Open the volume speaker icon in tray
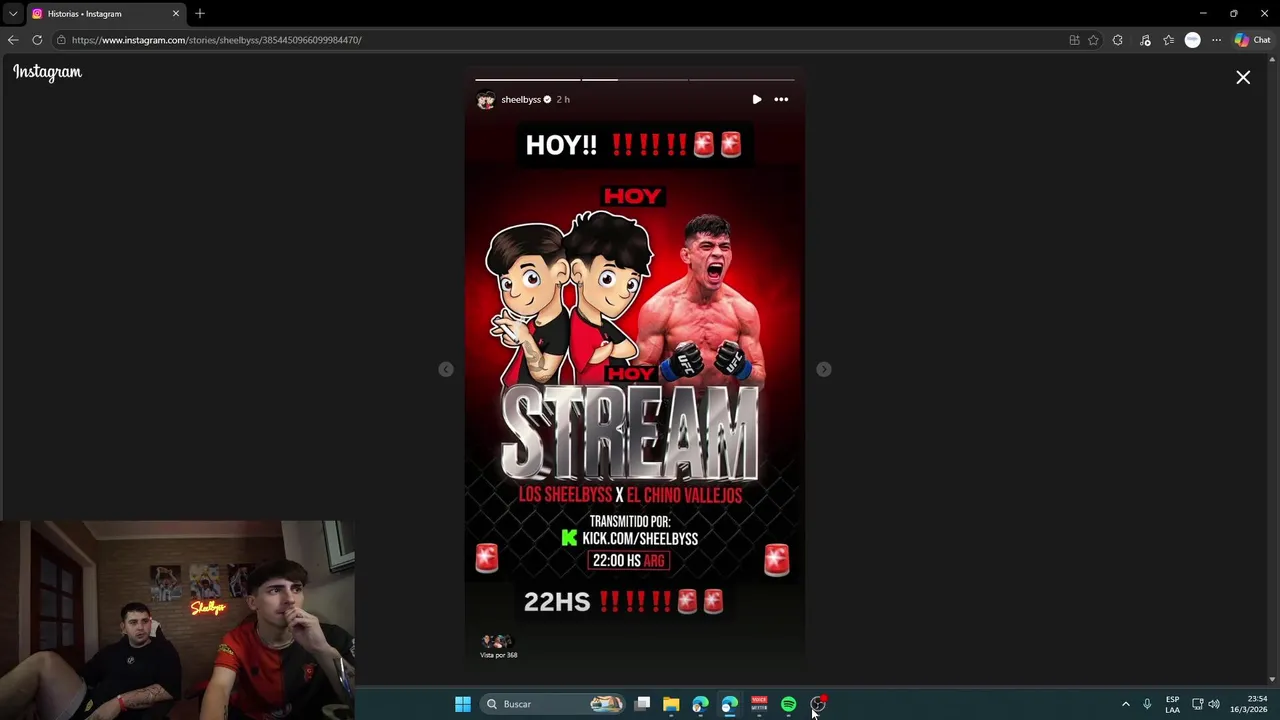The width and height of the screenshot is (1280, 720). (1214, 704)
